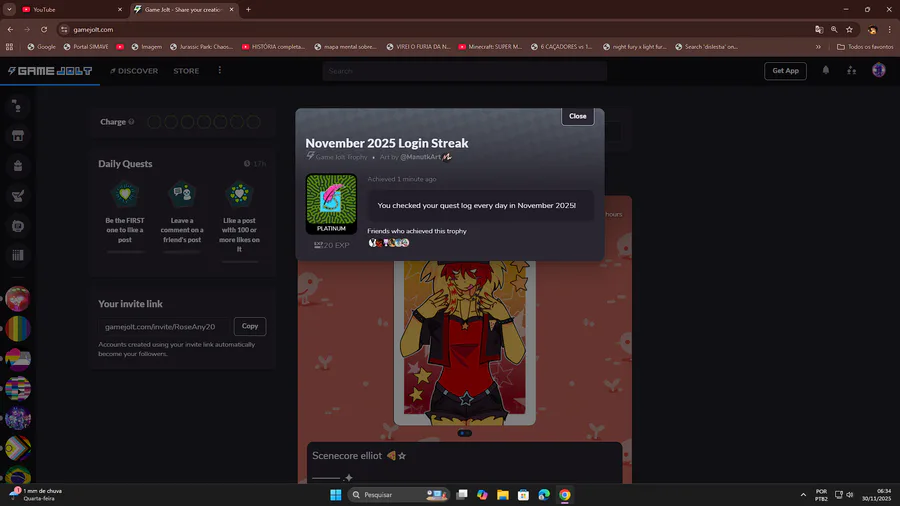Open the weather widget in the taskbar

(x=36, y=495)
